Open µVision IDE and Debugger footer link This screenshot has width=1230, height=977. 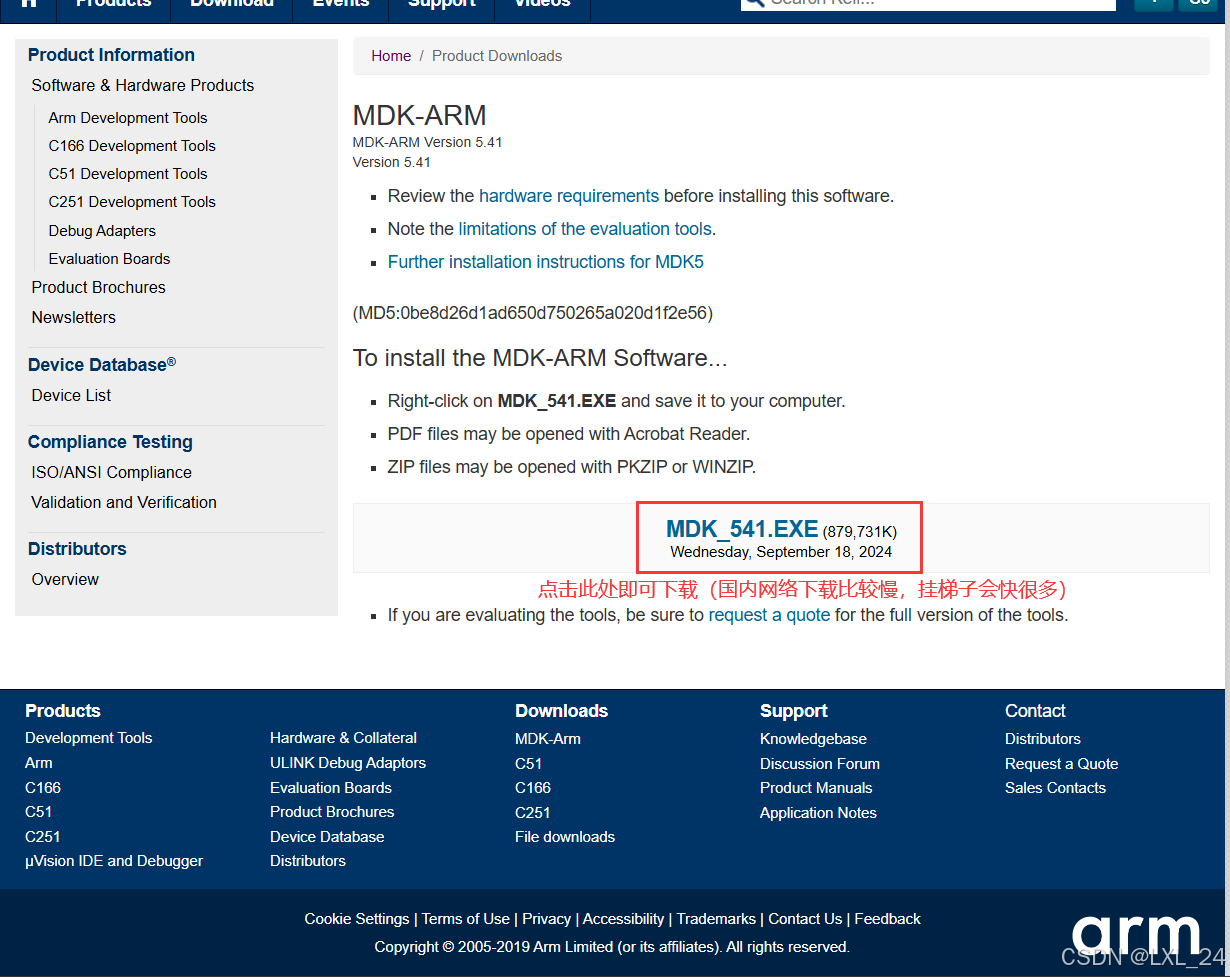(x=114, y=861)
